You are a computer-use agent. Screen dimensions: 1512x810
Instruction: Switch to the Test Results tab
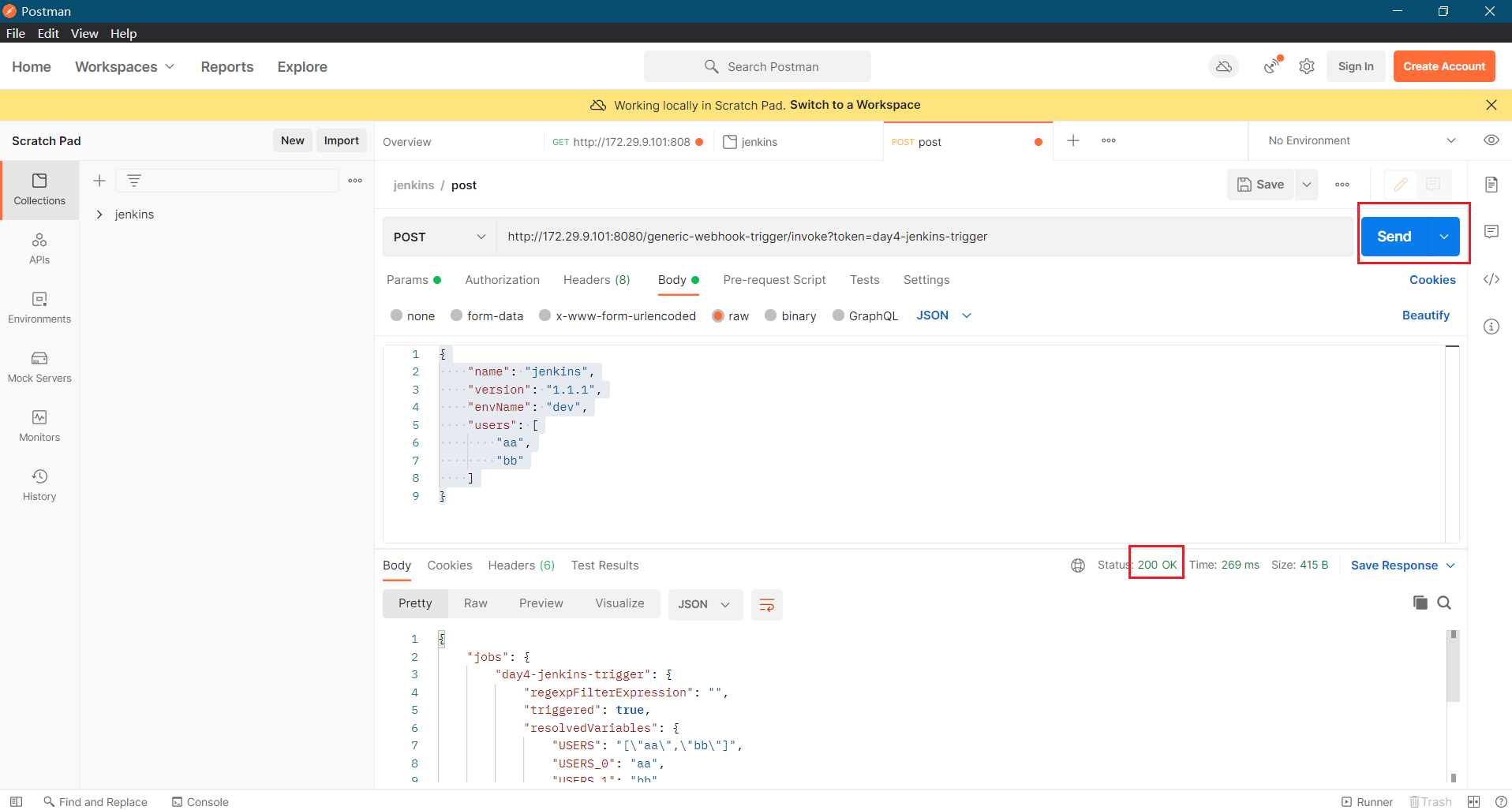pyautogui.click(x=605, y=566)
